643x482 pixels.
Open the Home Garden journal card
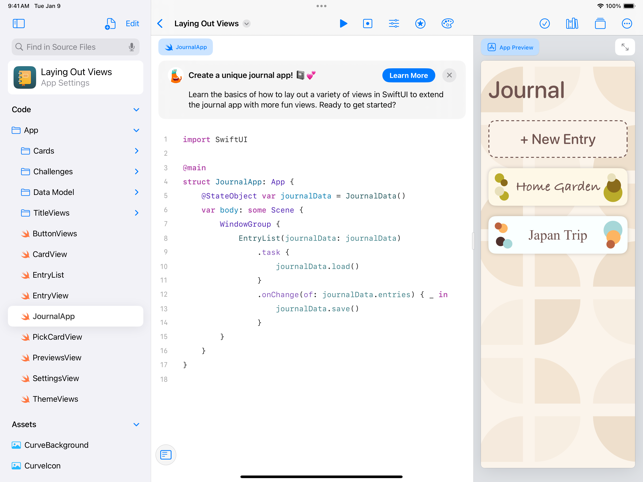click(558, 187)
